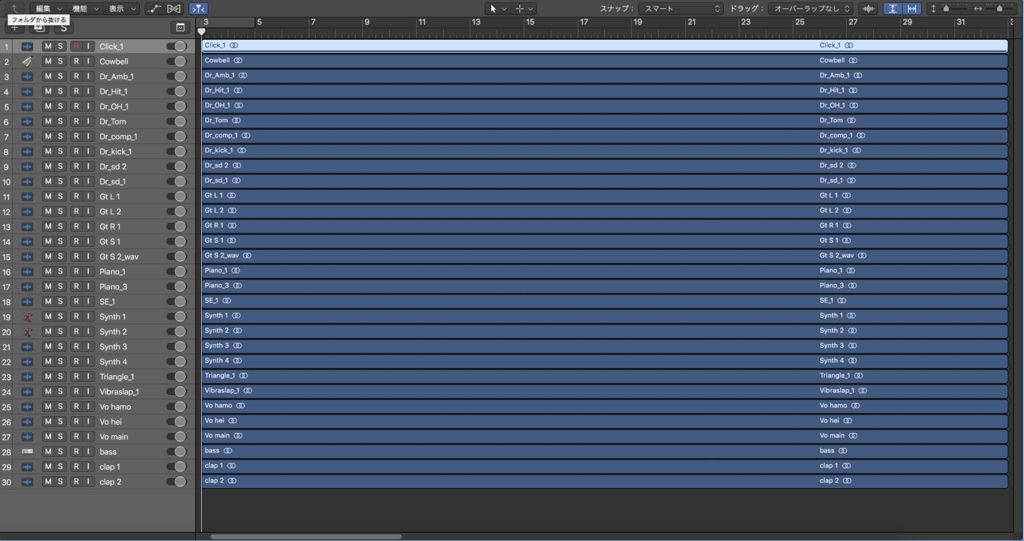Click the playhead marker in ruler
Screen dimensions: 1024x541
coord(201,31)
